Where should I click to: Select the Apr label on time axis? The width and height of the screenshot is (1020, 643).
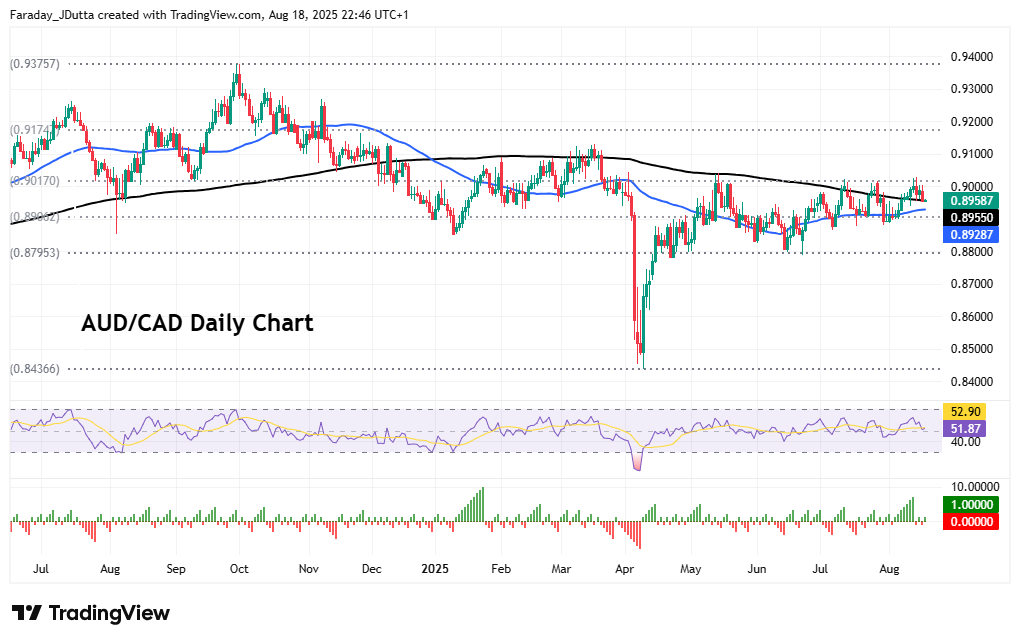[x=626, y=568]
